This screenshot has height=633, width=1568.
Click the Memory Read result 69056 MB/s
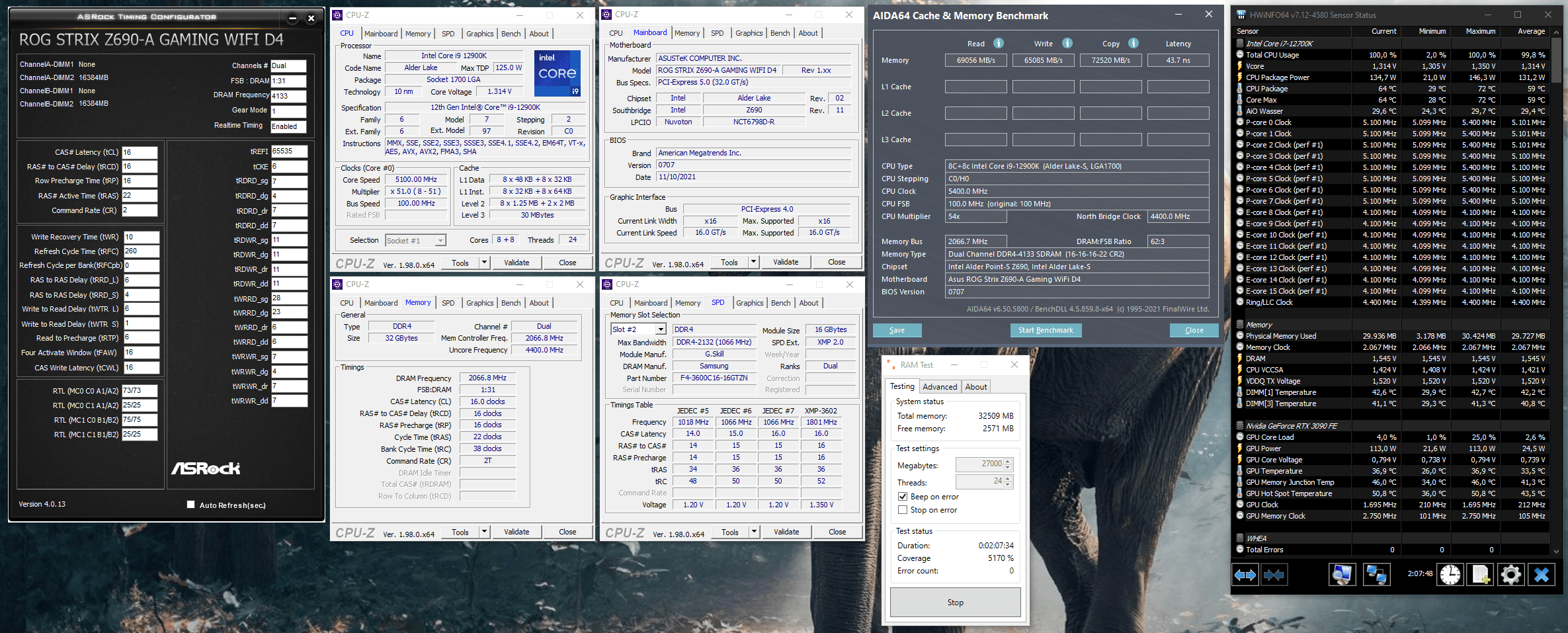pyautogui.click(x=975, y=60)
